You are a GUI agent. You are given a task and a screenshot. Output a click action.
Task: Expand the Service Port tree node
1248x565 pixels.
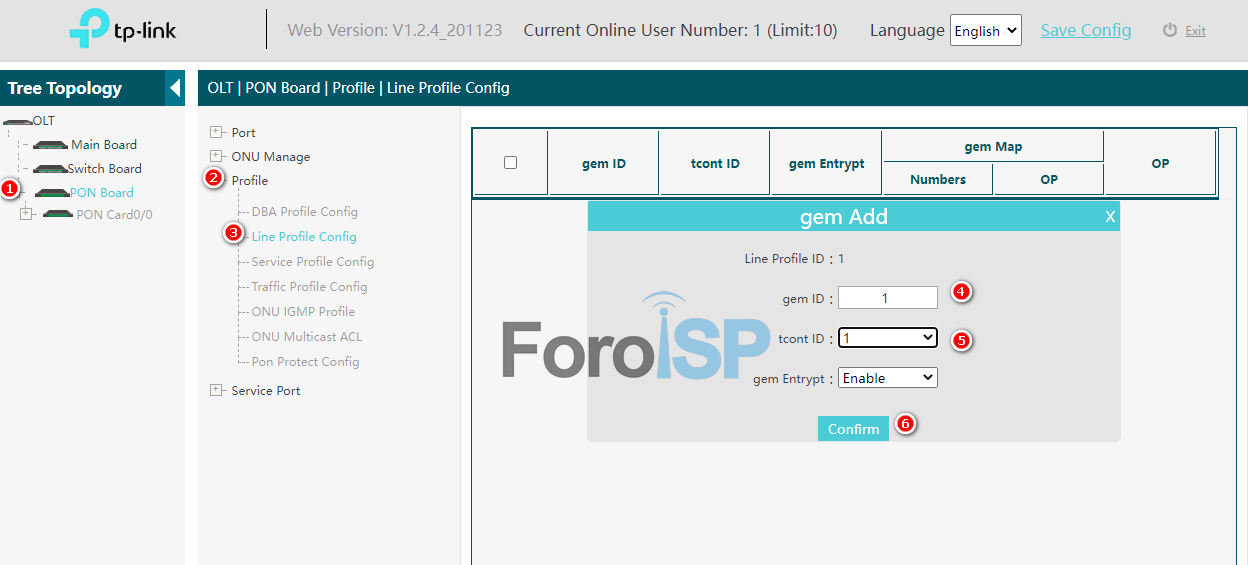[x=216, y=390]
